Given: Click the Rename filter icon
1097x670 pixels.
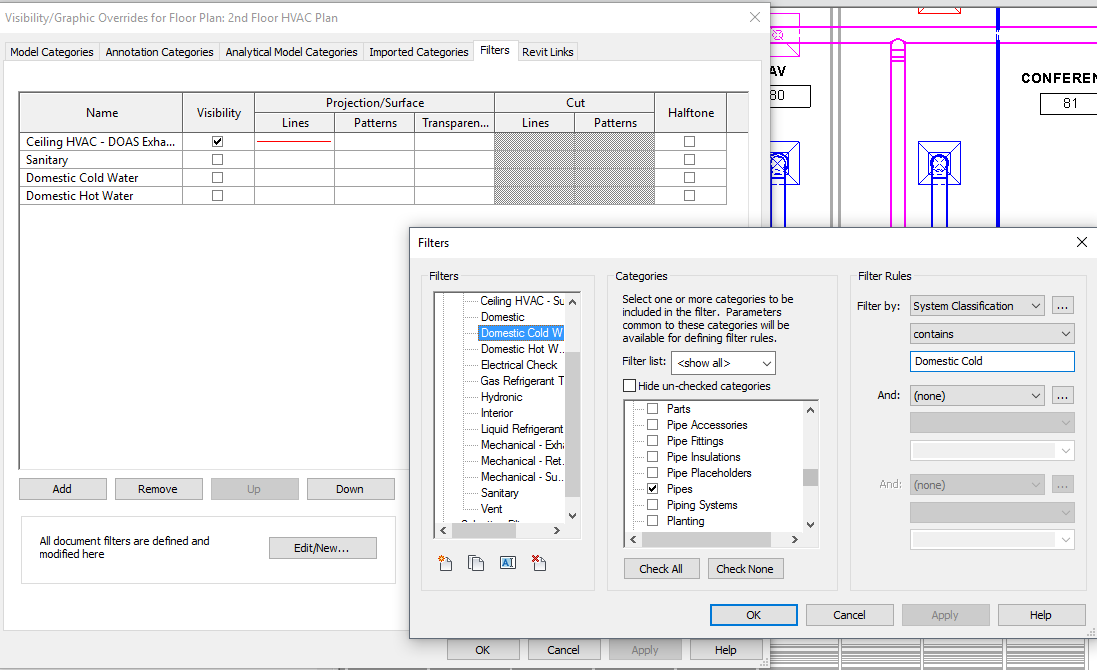Looking at the screenshot, I should point(508,563).
